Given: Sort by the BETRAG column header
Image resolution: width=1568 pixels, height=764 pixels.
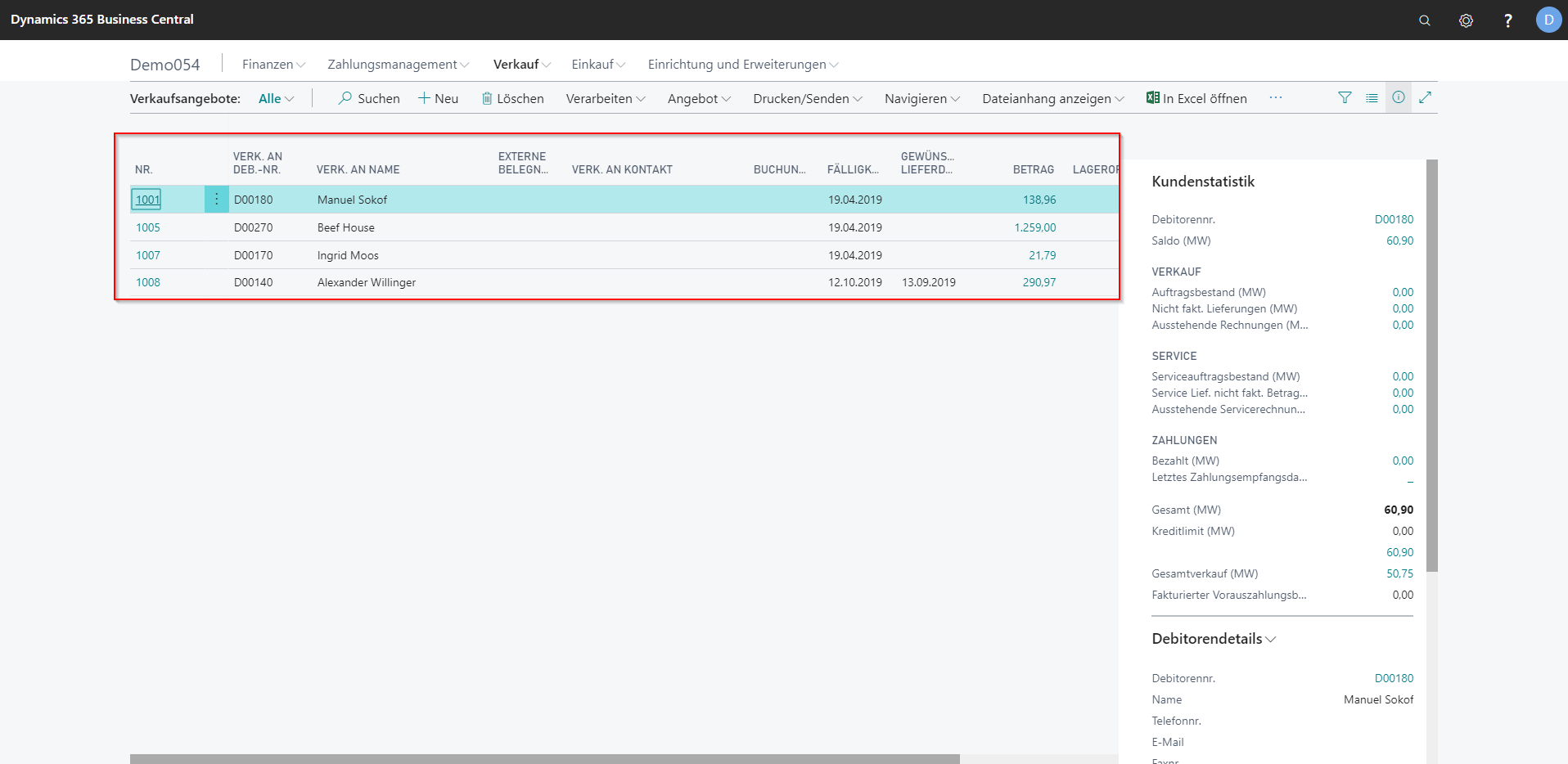Looking at the screenshot, I should pos(1034,169).
